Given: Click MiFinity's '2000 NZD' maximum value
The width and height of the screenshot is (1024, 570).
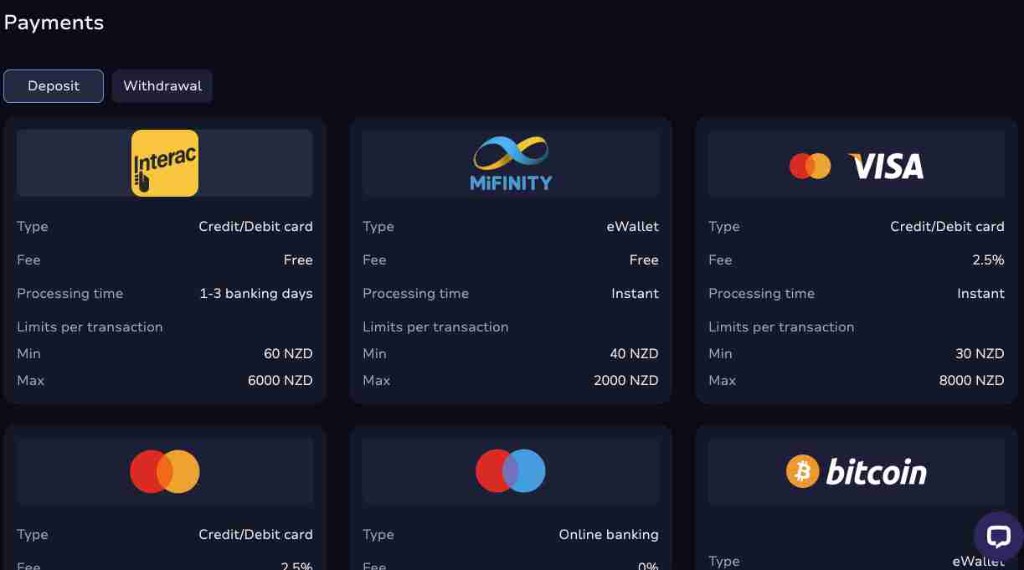Looking at the screenshot, I should click(626, 381).
